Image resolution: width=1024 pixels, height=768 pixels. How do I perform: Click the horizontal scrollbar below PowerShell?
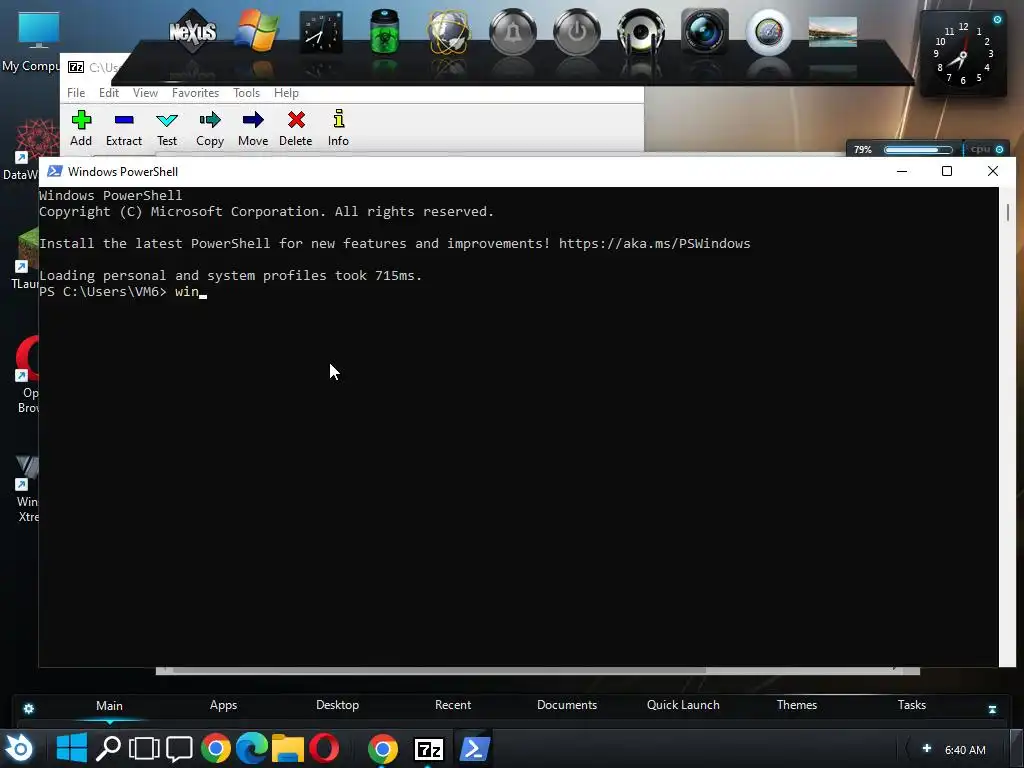click(x=439, y=671)
